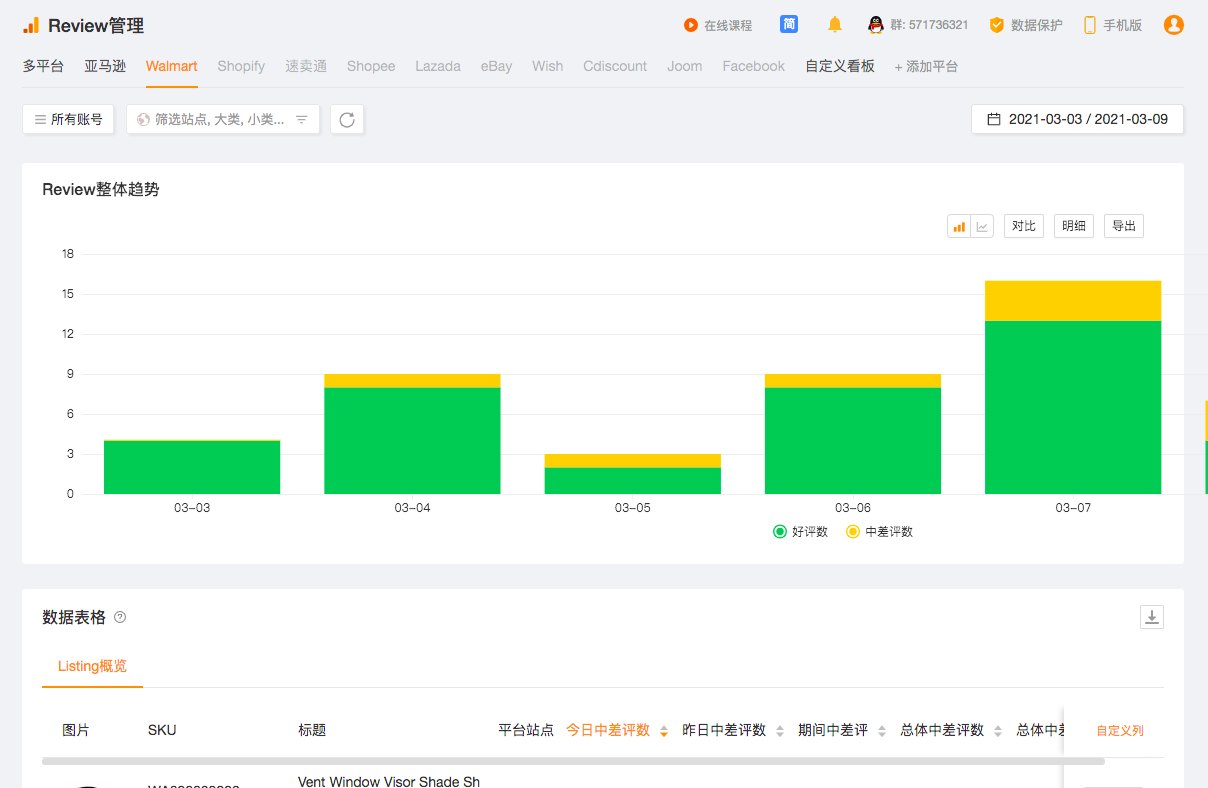Screen dimensions: 1208x788
Task: Open the date range picker
Action: coord(1077,119)
